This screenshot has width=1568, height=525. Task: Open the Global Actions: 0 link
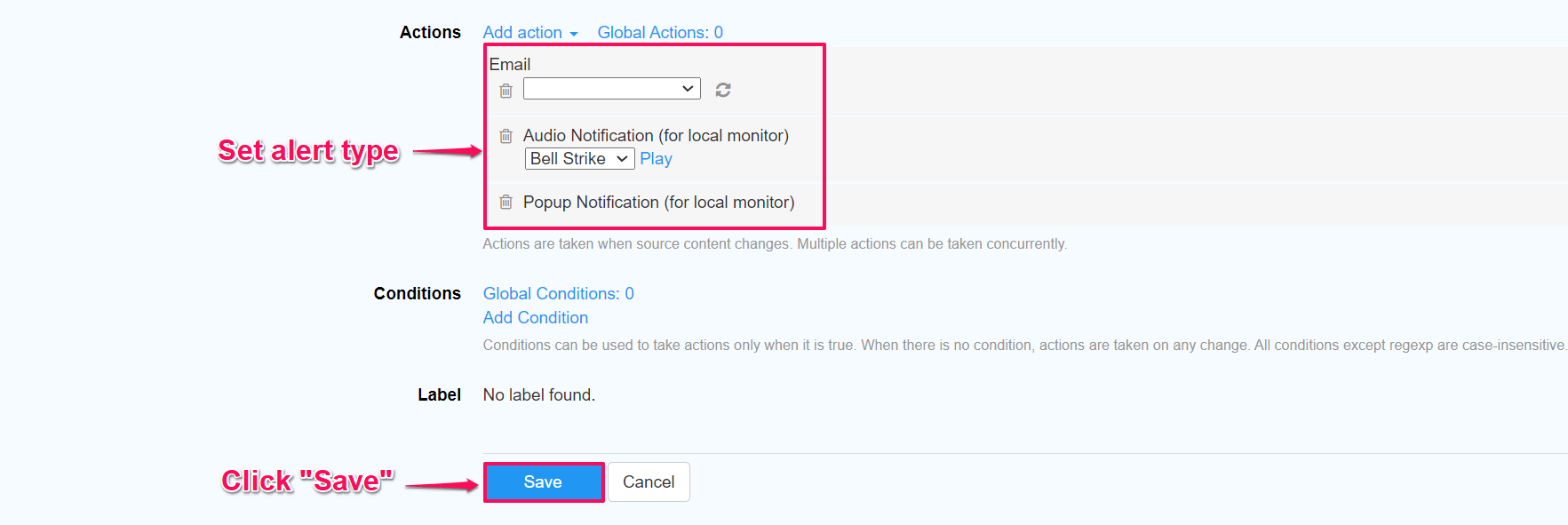click(x=660, y=33)
